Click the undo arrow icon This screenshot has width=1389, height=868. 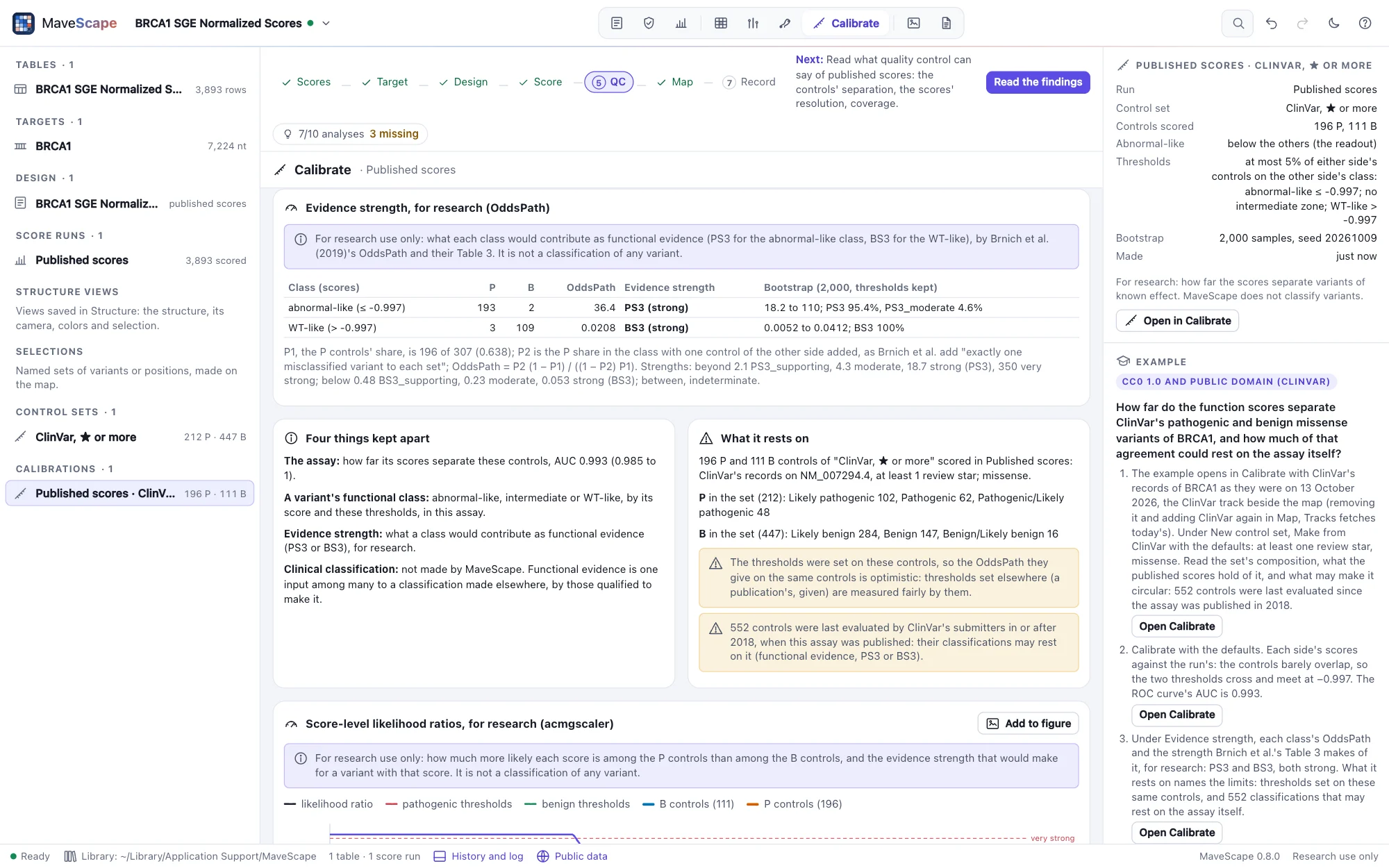coord(1271,24)
